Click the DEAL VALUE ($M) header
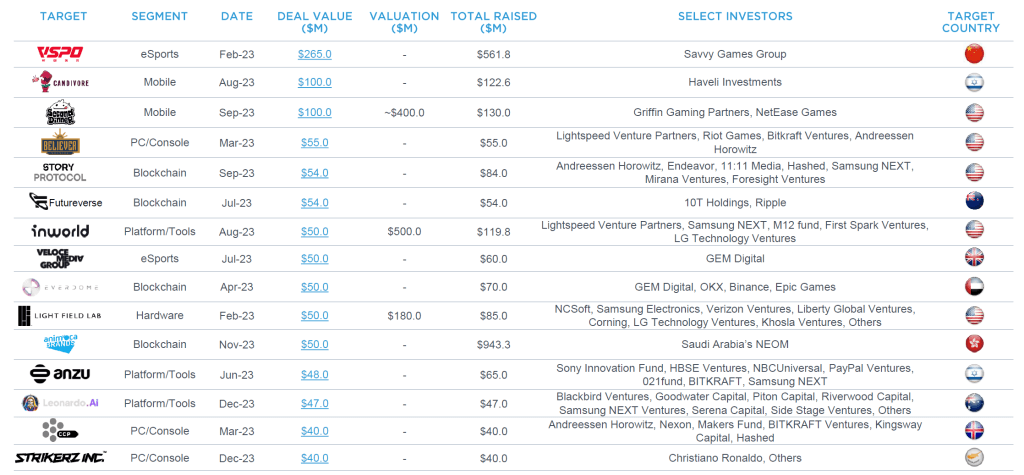The width and height of the screenshot is (1024, 475). 315,22
